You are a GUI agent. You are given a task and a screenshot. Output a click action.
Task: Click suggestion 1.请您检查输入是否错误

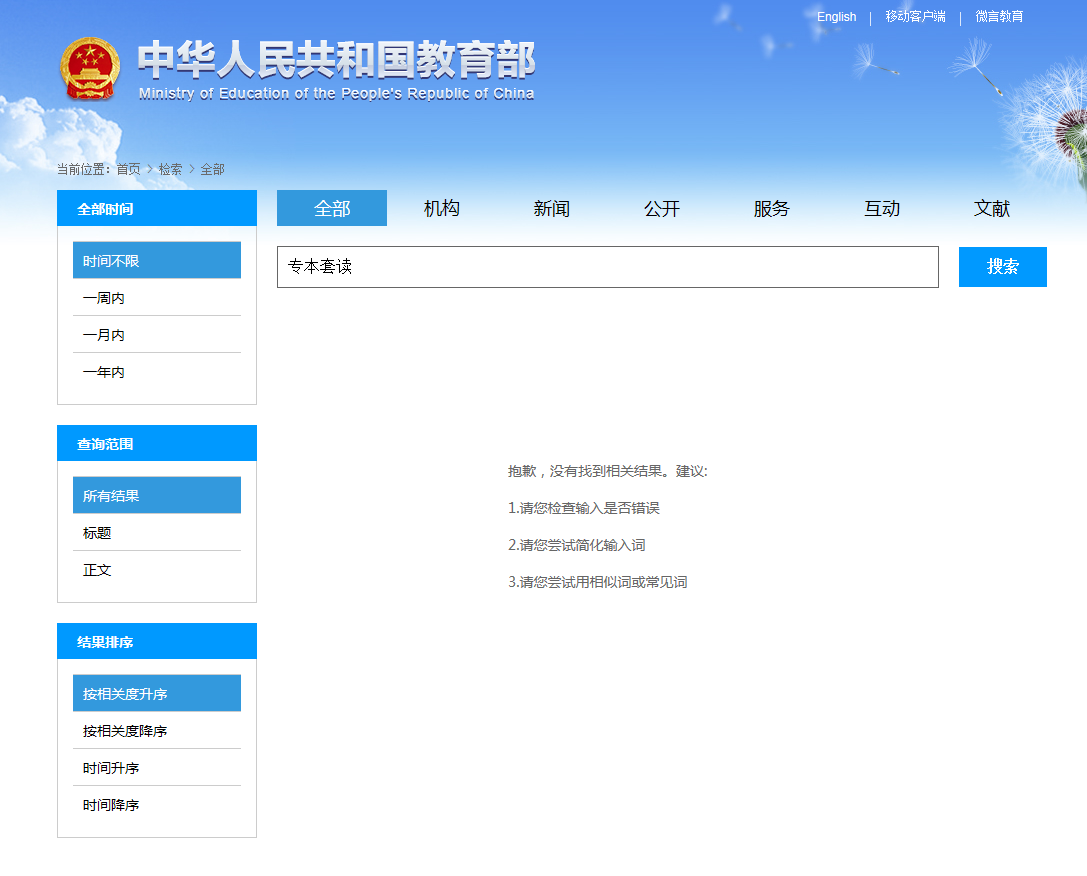coord(584,508)
